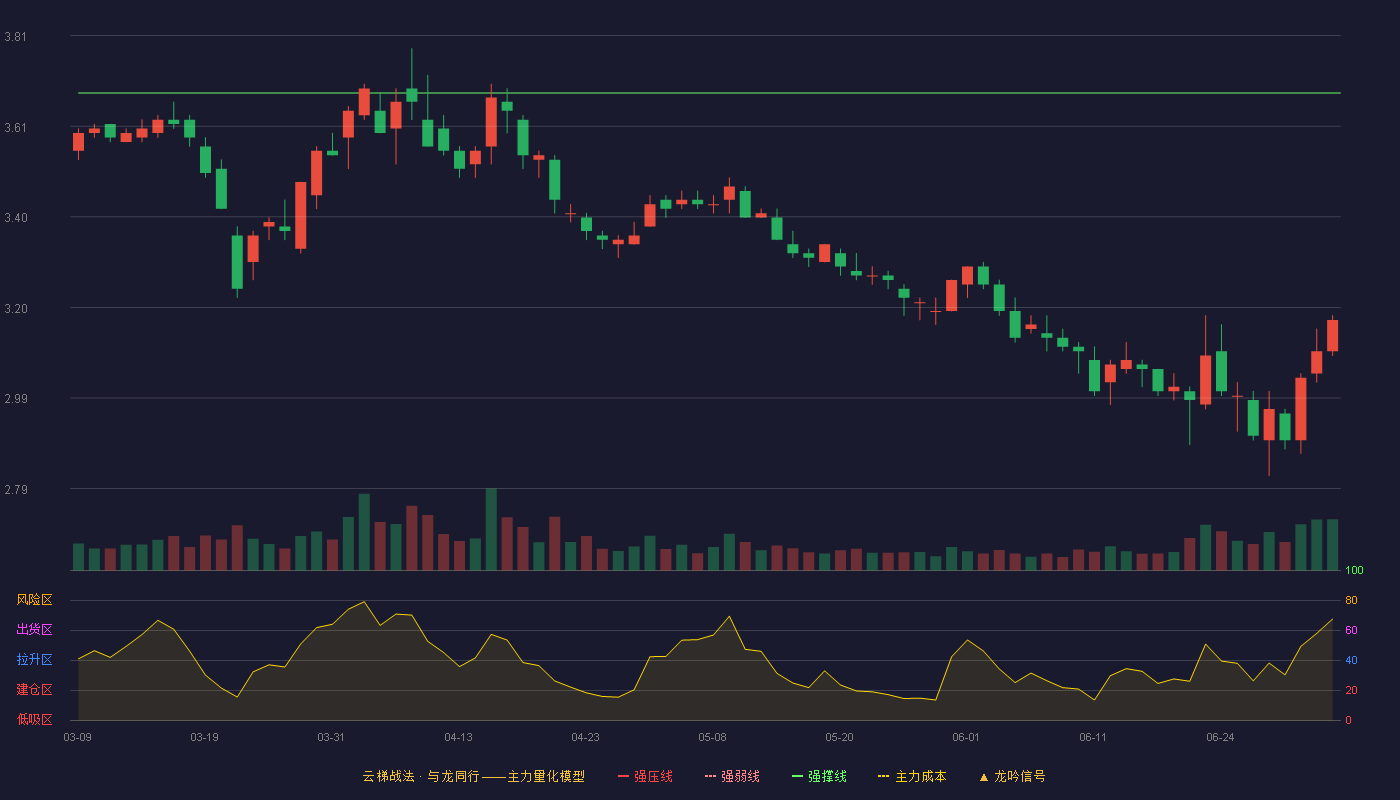Click the 低吸区 zone label
The image size is (1400, 800).
point(34,719)
